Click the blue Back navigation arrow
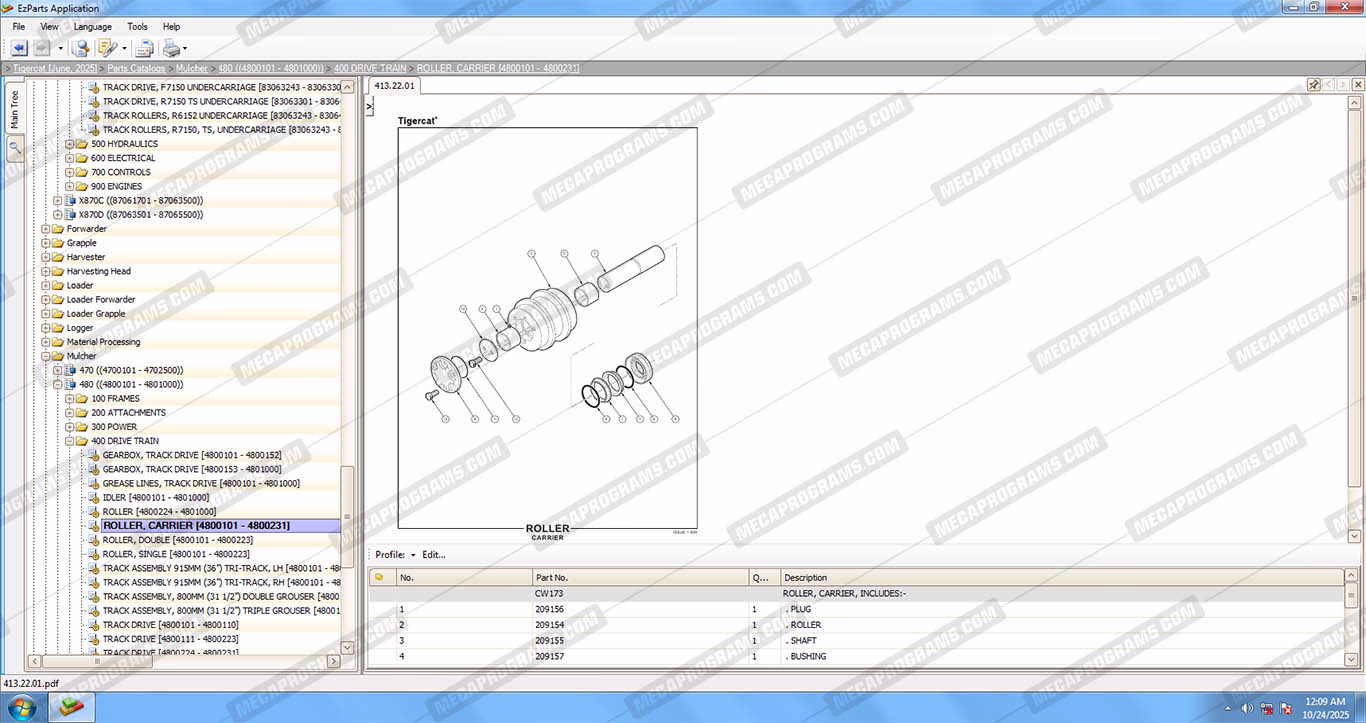The width and height of the screenshot is (1366, 723). [19, 48]
